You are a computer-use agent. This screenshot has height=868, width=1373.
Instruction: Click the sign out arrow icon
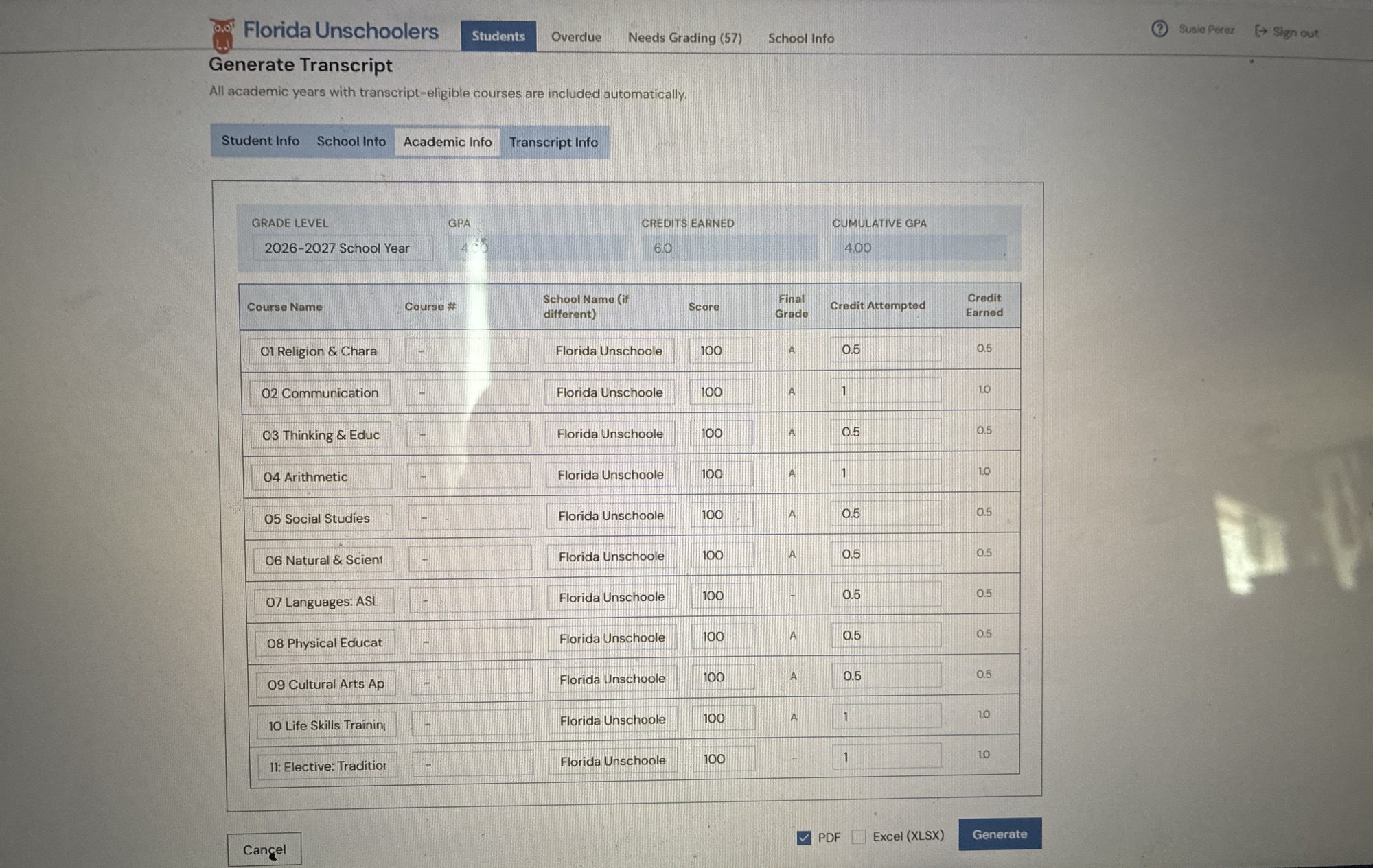1260,31
